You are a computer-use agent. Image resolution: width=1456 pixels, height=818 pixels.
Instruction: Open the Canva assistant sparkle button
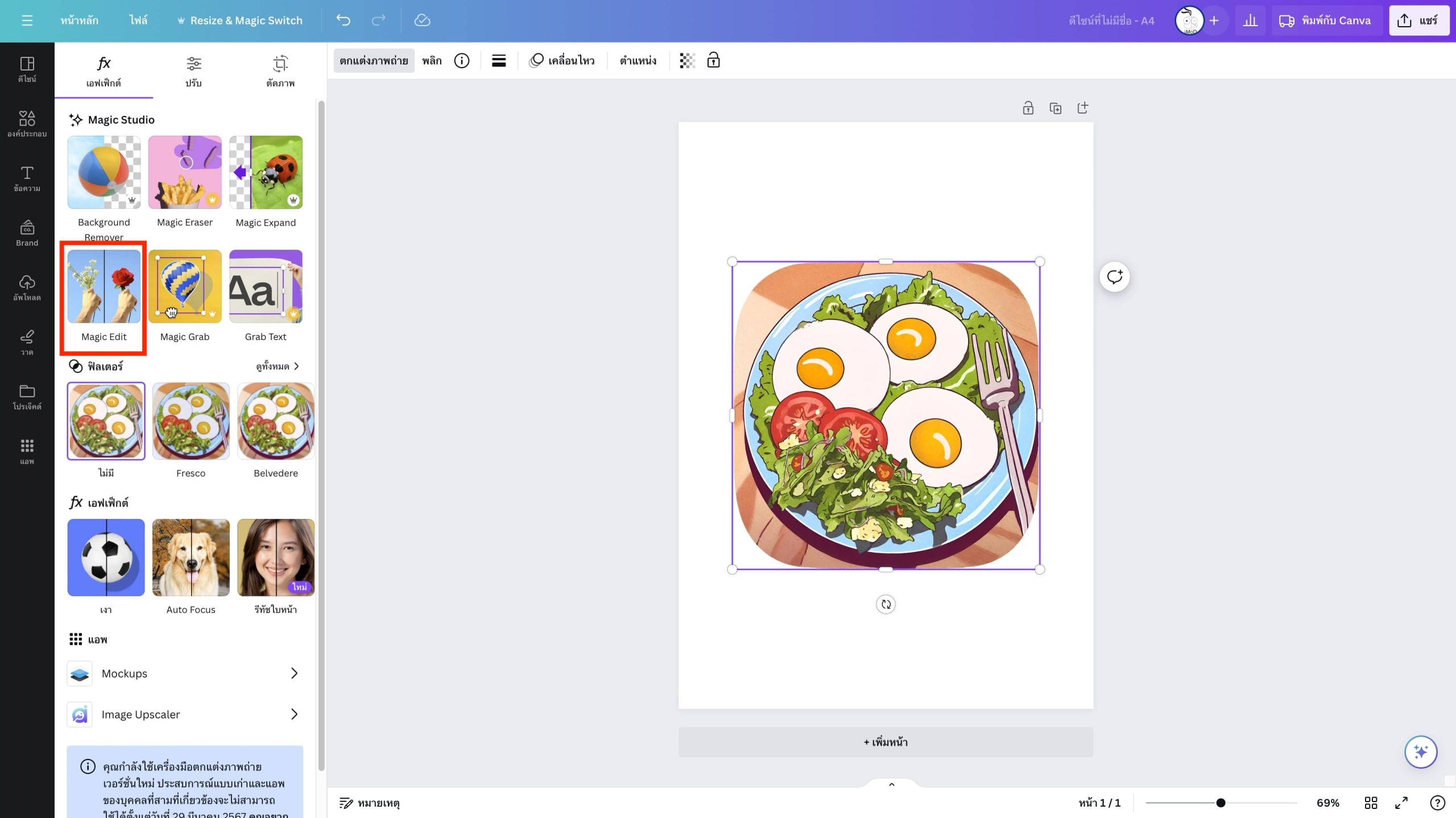pos(1420,752)
